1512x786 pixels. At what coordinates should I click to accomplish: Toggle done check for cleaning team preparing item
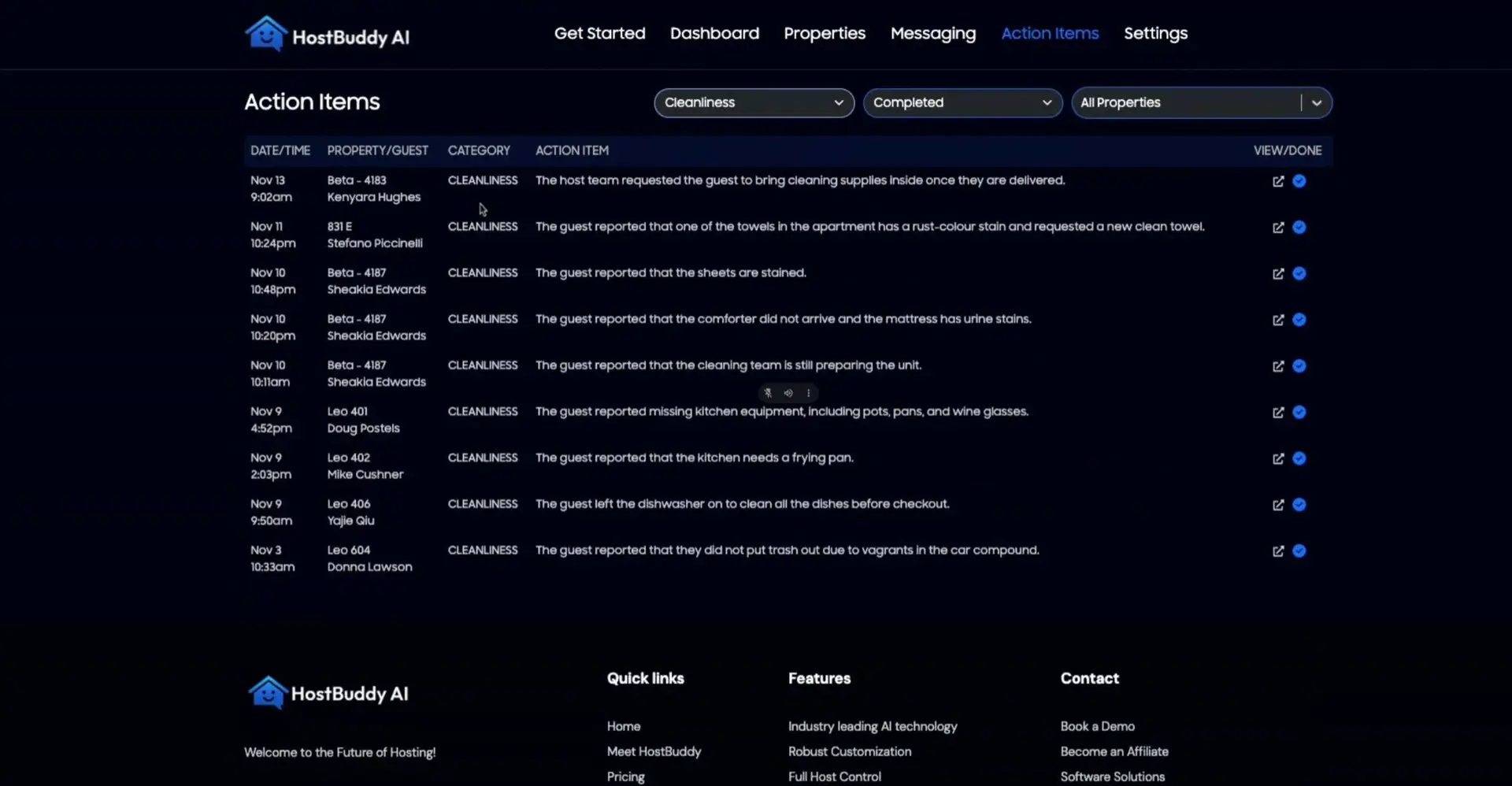tap(1299, 365)
